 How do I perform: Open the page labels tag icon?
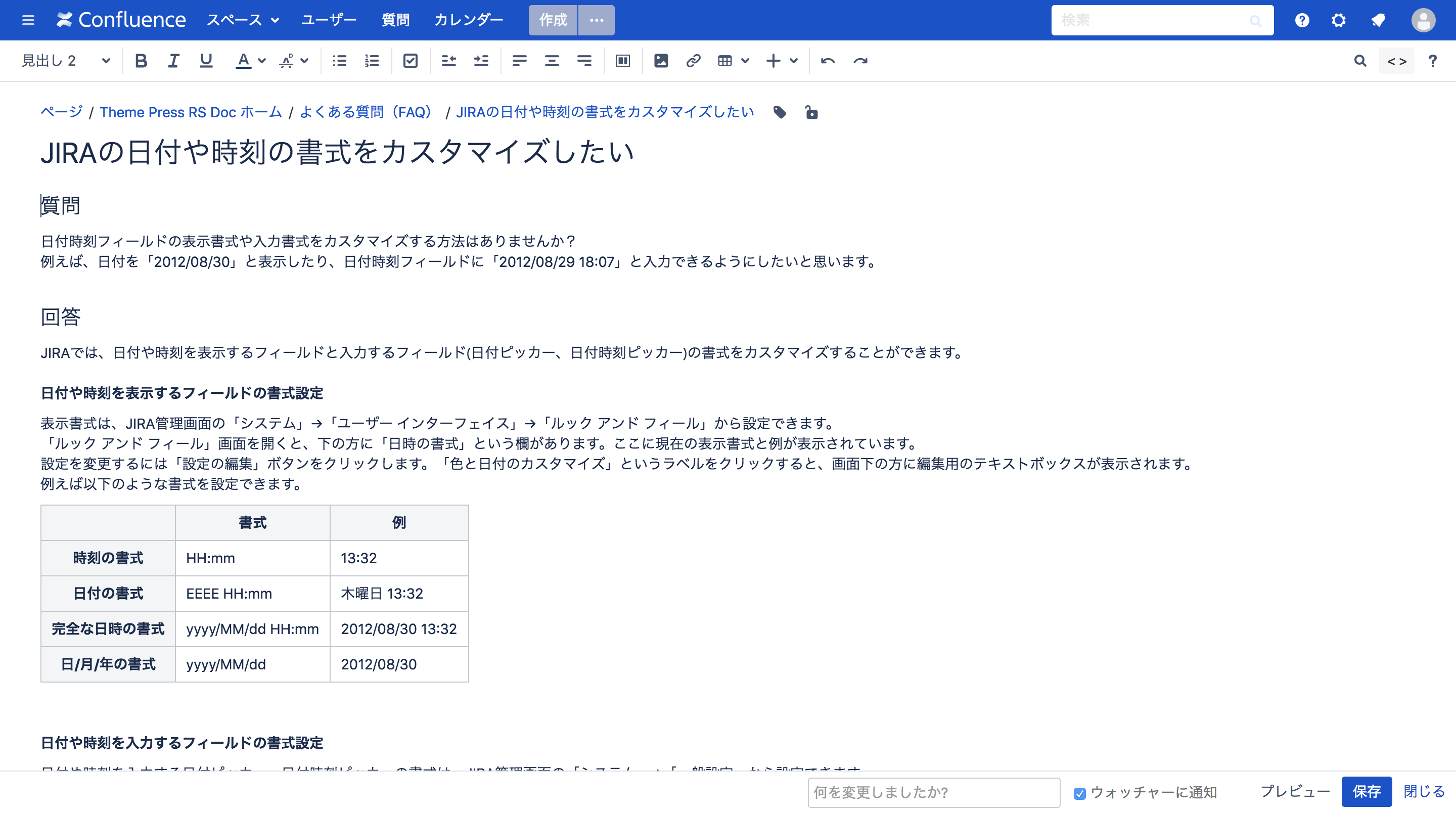tap(780, 113)
